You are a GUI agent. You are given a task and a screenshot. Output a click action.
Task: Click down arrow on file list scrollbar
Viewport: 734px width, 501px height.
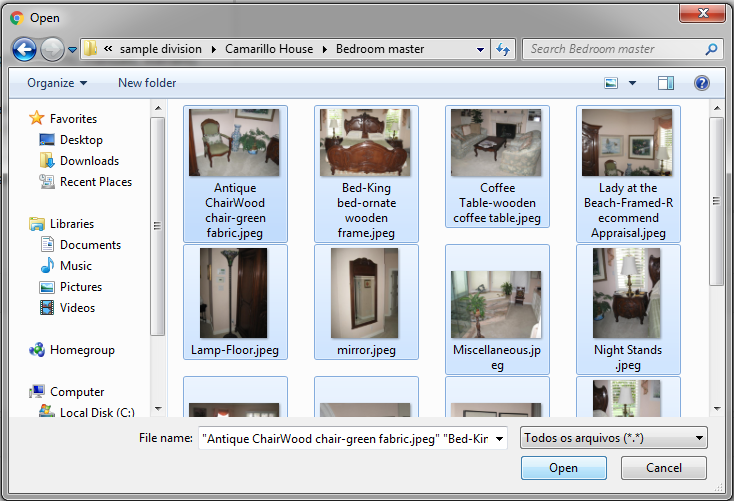tap(717, 409)
